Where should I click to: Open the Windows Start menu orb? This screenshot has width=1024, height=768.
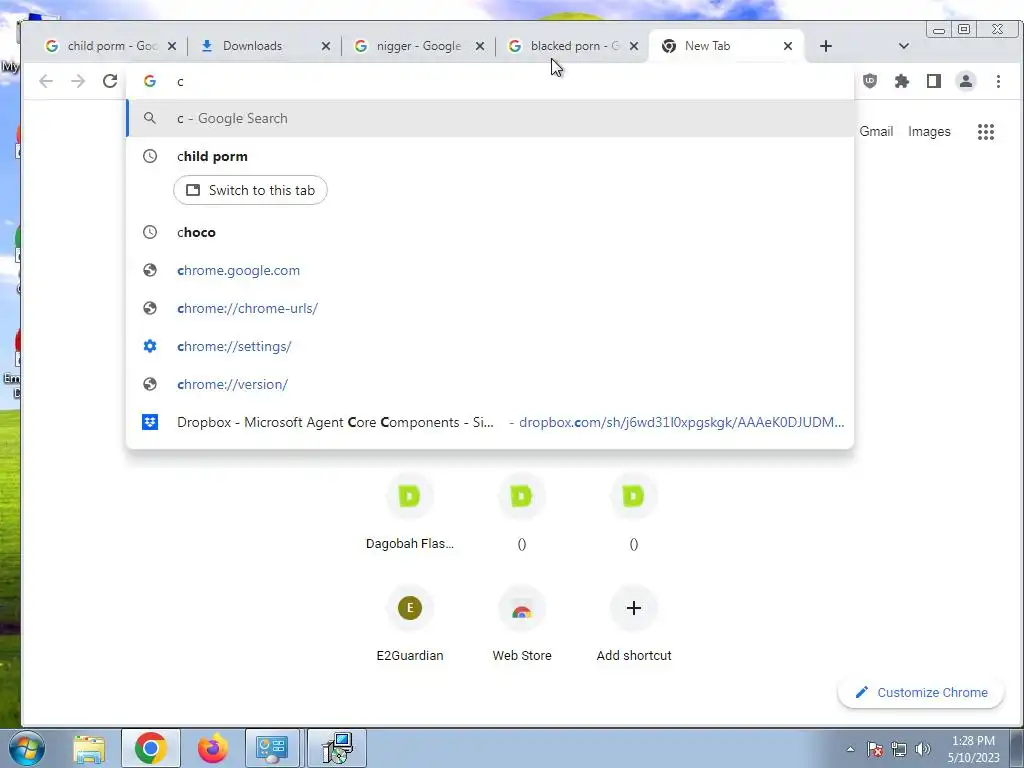pyautogui.click(x=27, y=748)
